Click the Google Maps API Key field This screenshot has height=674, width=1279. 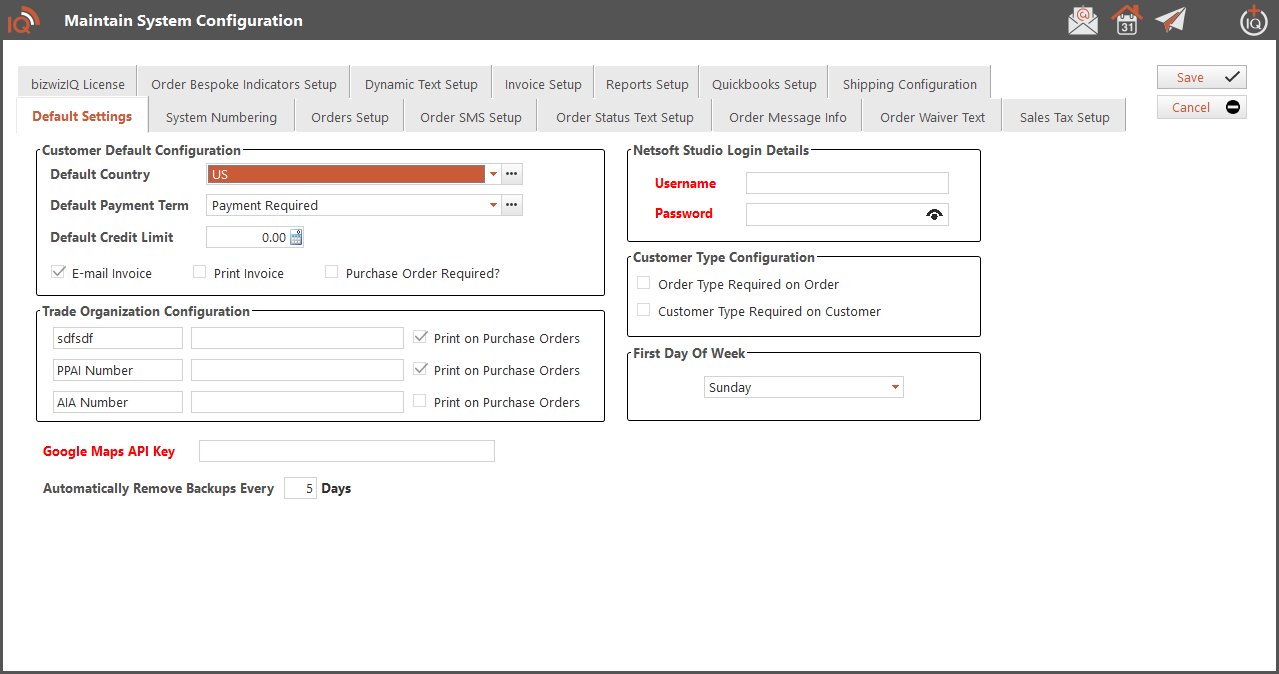347,451
